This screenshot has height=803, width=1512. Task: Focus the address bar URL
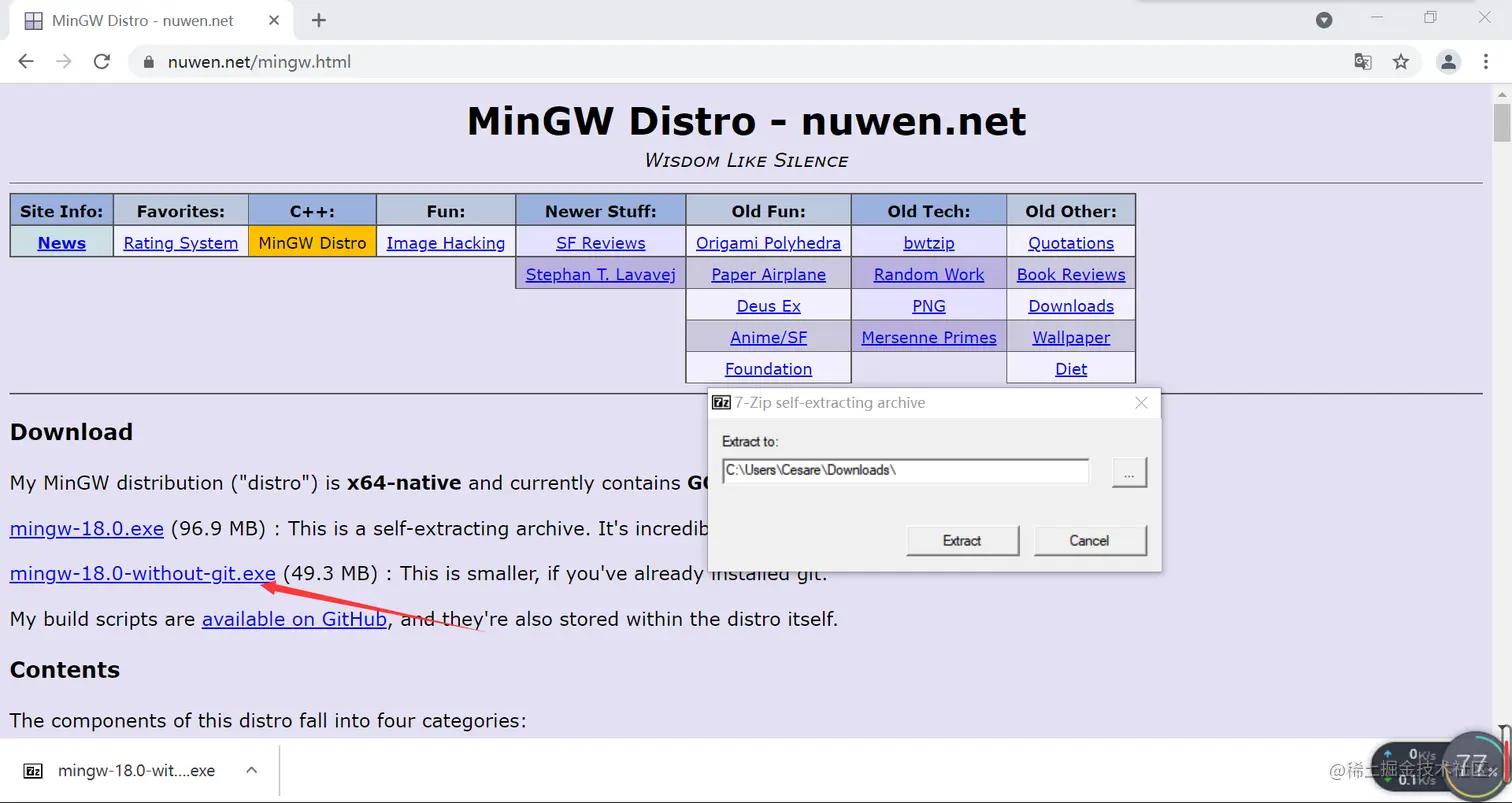coord(259,62)
